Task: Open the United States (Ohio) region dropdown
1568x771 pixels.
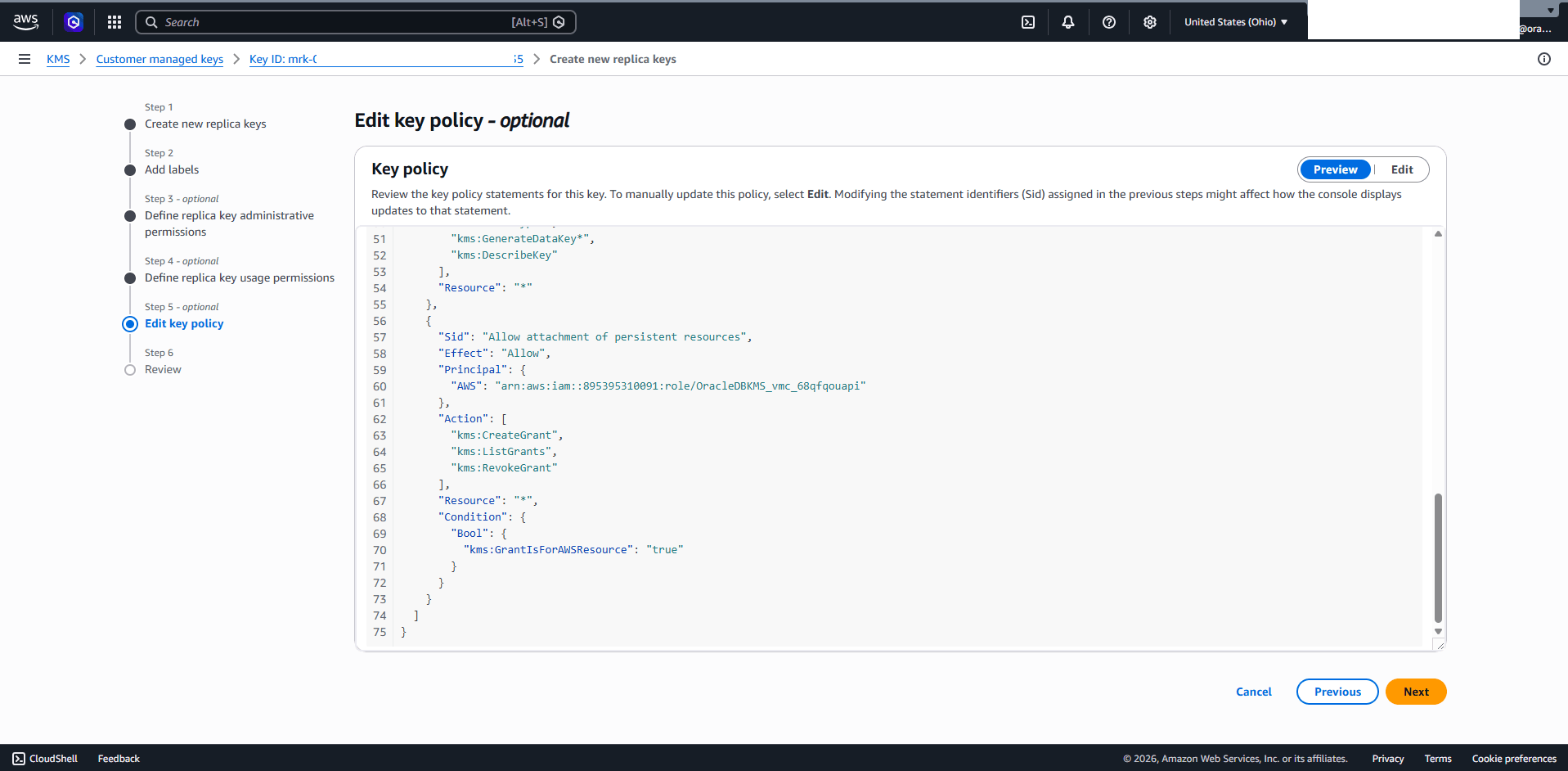Action: [1236, 22]
